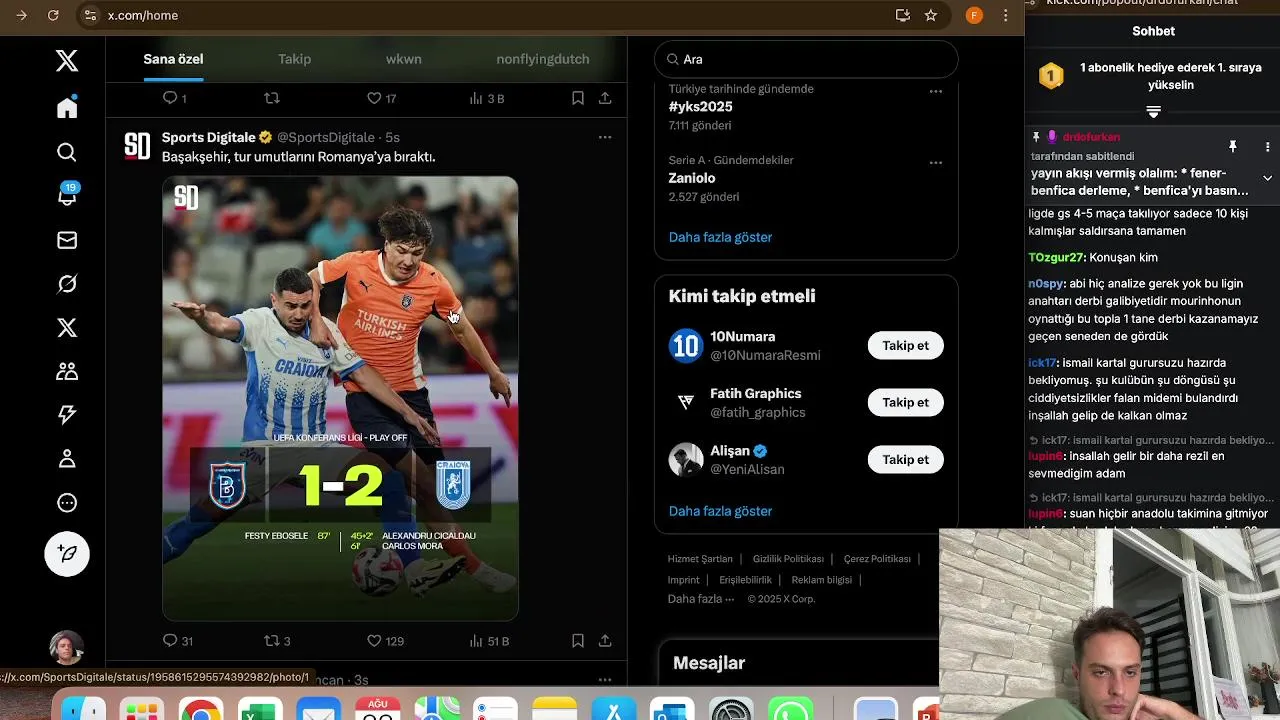Follow Fatih Graphics with Takip et

point(905,403)
